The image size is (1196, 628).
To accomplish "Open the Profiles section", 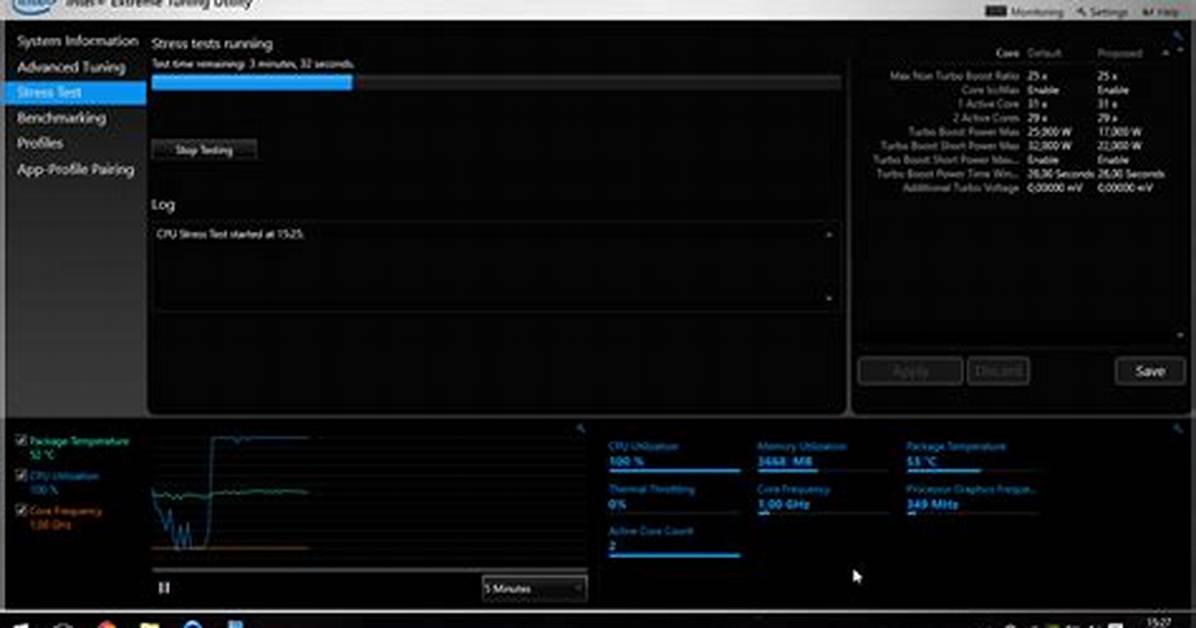I will pos(40,143).
